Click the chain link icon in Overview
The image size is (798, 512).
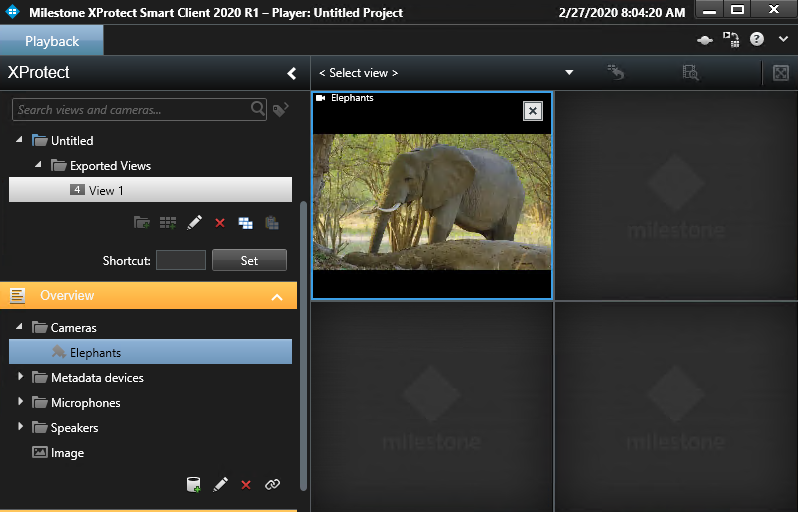272,484
